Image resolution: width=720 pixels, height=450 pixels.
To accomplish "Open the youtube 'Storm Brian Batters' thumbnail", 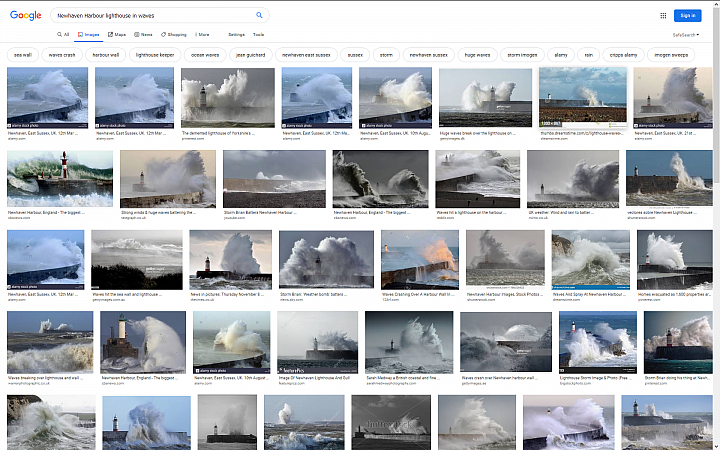I will click(274, 179).
